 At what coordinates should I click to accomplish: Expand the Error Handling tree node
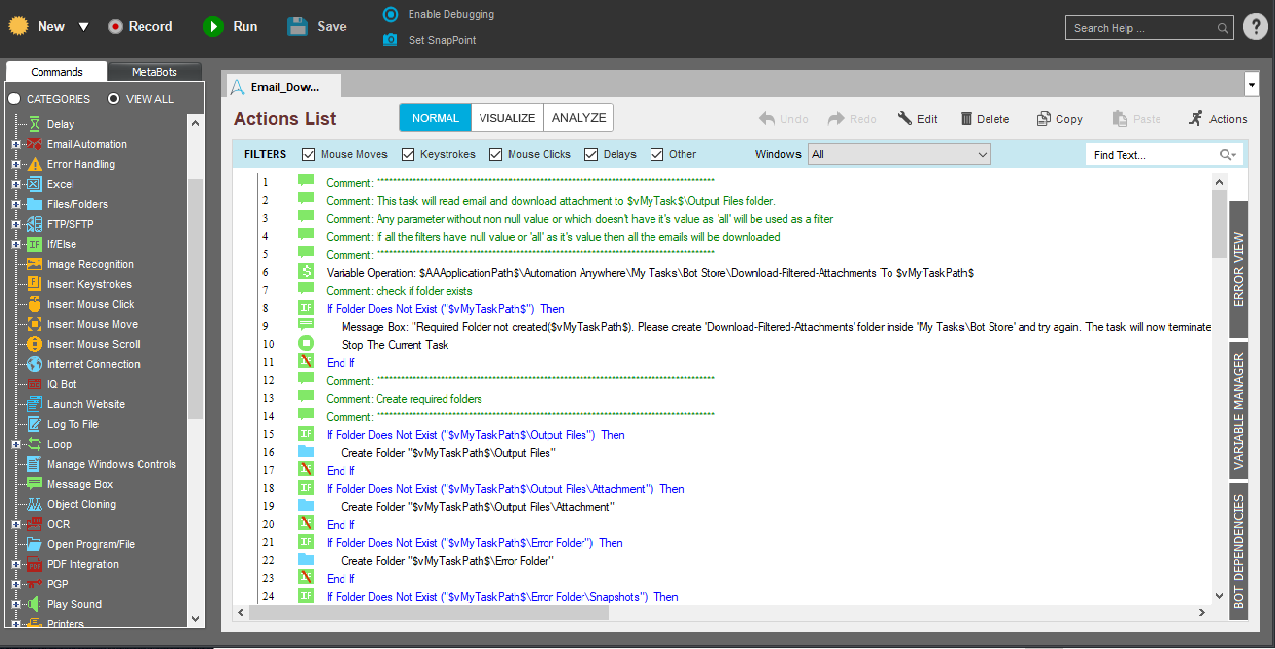[x=16, y=164]
